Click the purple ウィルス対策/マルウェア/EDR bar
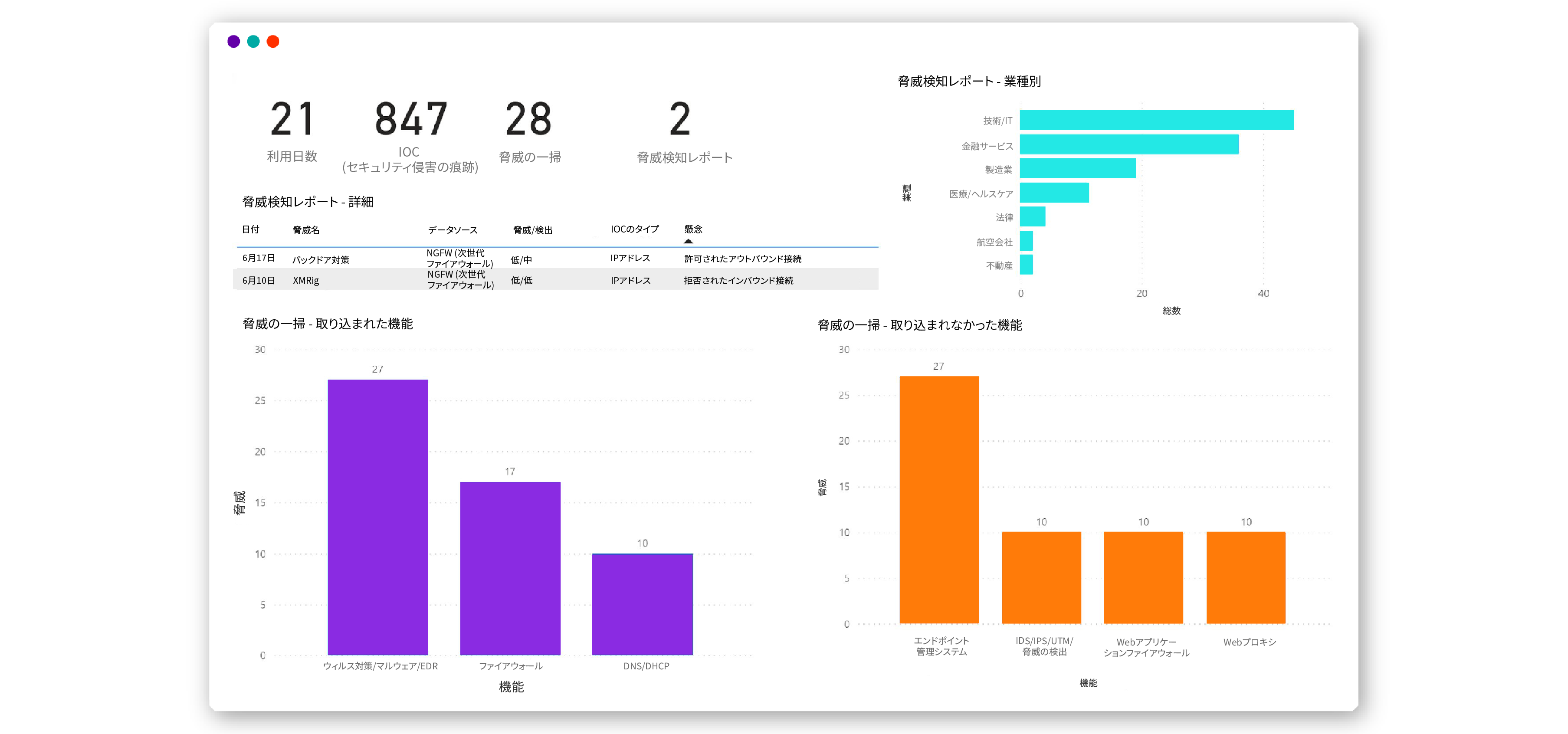The width and height of the screenshot is (1568, 734). click(377, 518)
